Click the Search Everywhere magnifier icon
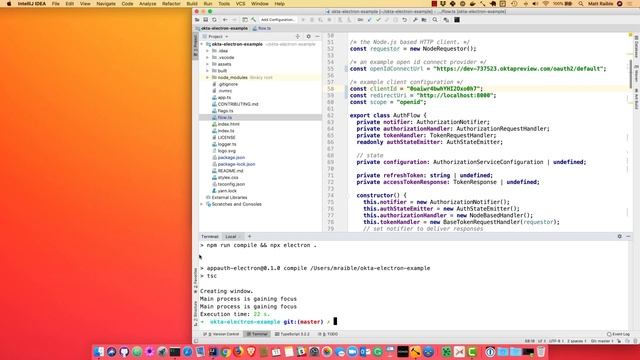 (x=435, y=20)
